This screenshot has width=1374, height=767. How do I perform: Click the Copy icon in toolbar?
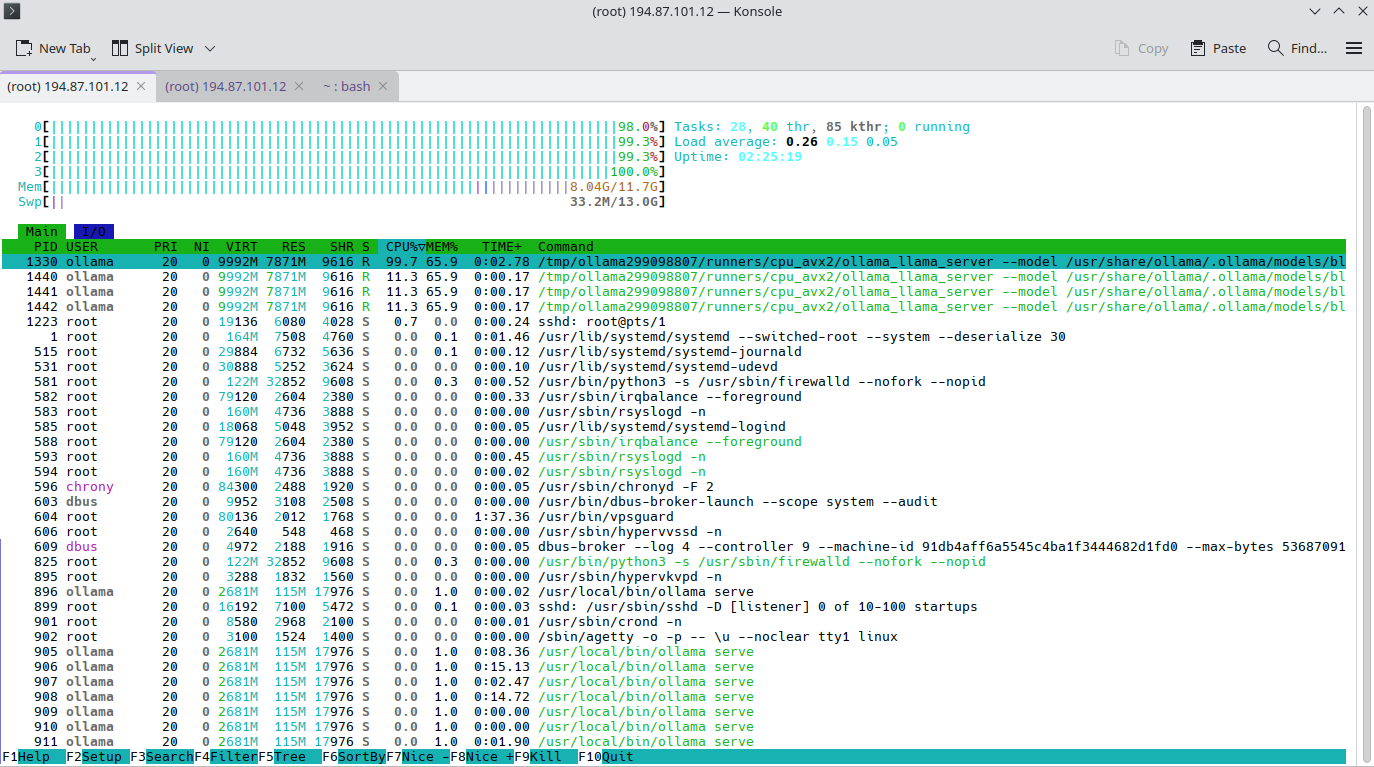(1123, 48)
